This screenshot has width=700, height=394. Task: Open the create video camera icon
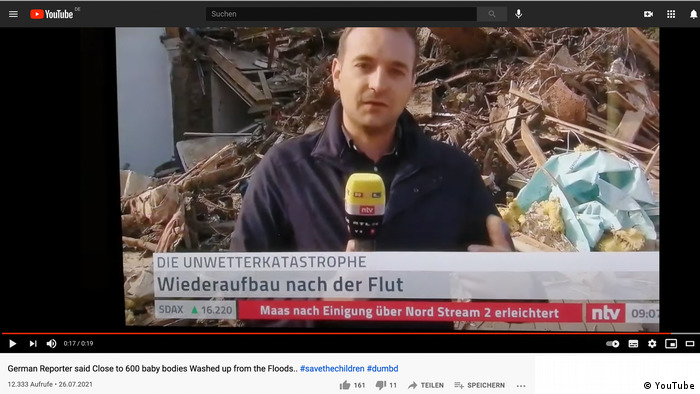(x=648, y=14)
